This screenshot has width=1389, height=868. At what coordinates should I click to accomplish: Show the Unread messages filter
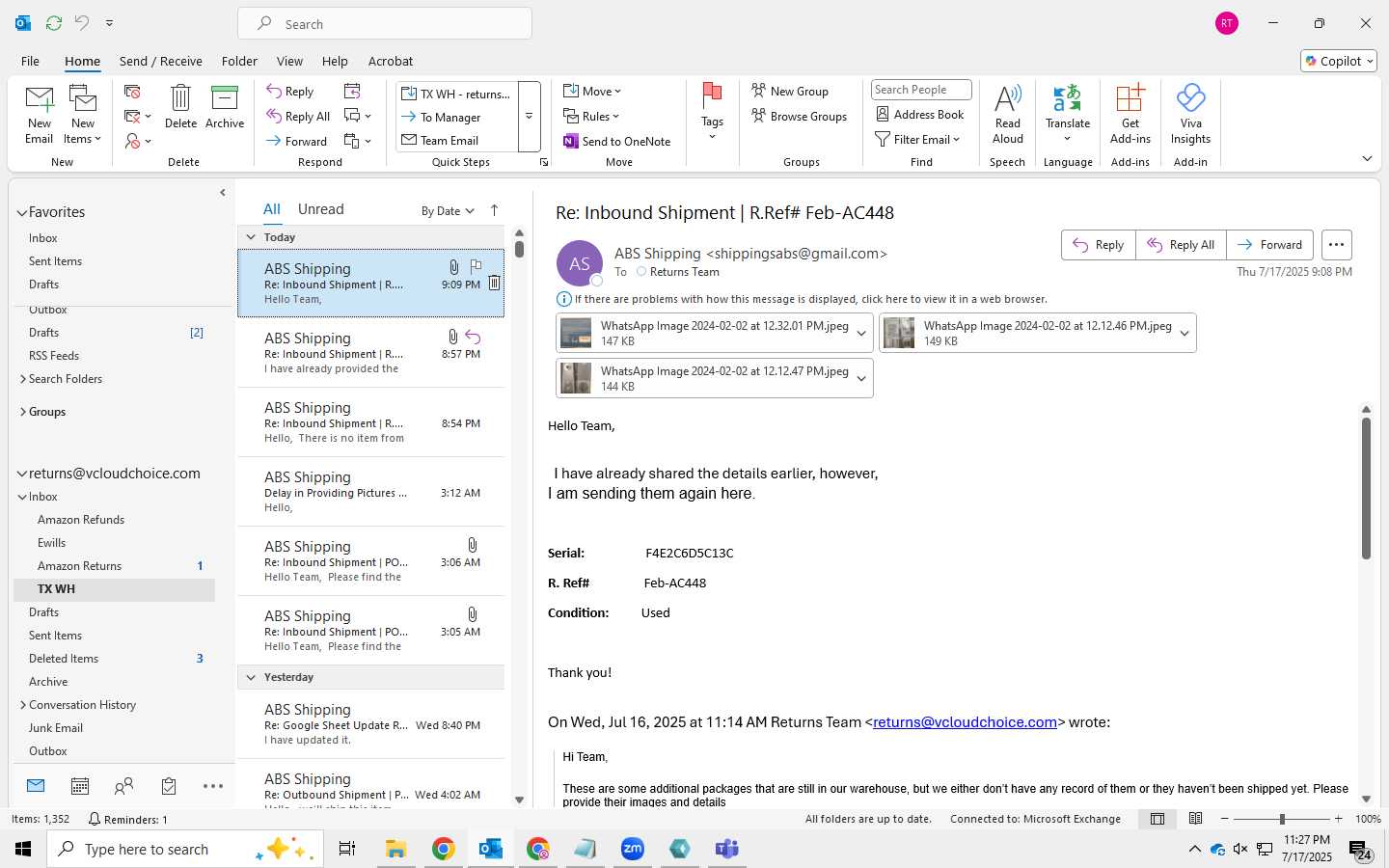(x=320, y=209)
